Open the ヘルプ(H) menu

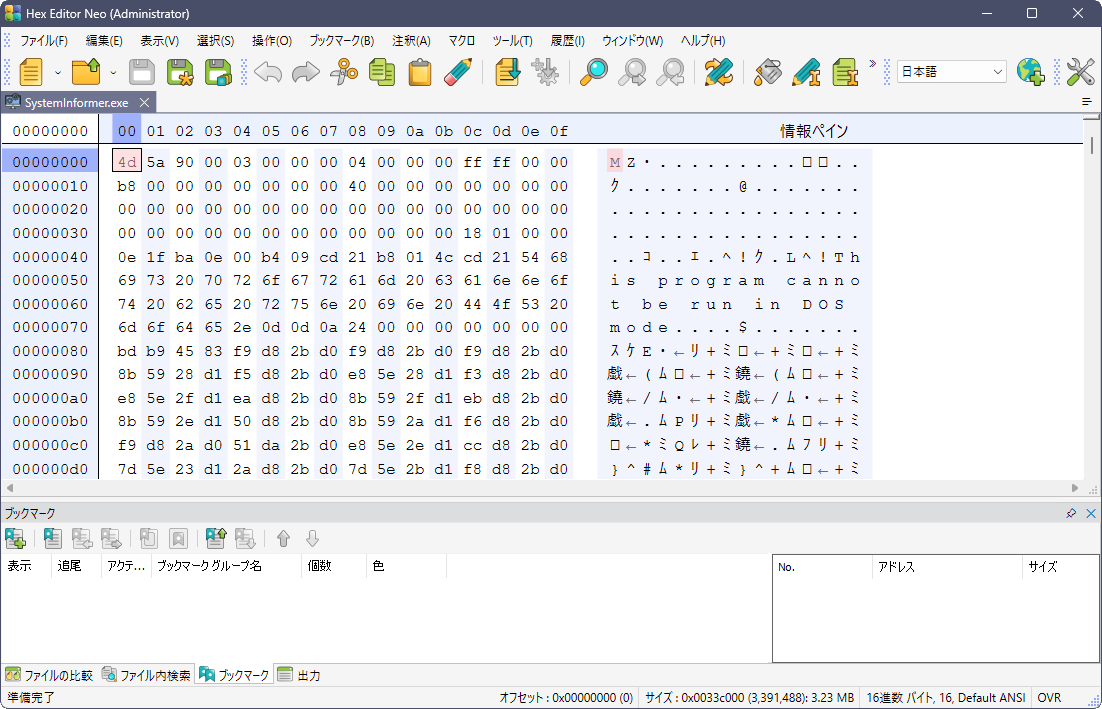pyautogui.click(x=703, y=41)
